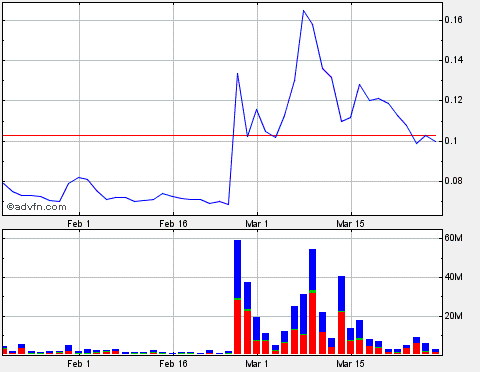The height and width of the screenshot is (372, 480).
Task: Click Feb 1 date under volume chart
Action: pos(79,363)
